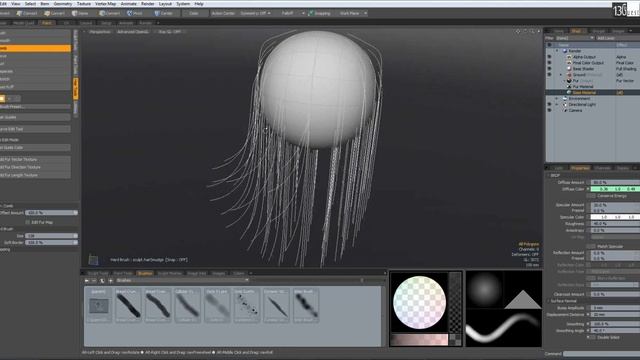Screen dimensions: 640x360
Task: Toggle visibility of Directional Light
Action: coord(549,104)
